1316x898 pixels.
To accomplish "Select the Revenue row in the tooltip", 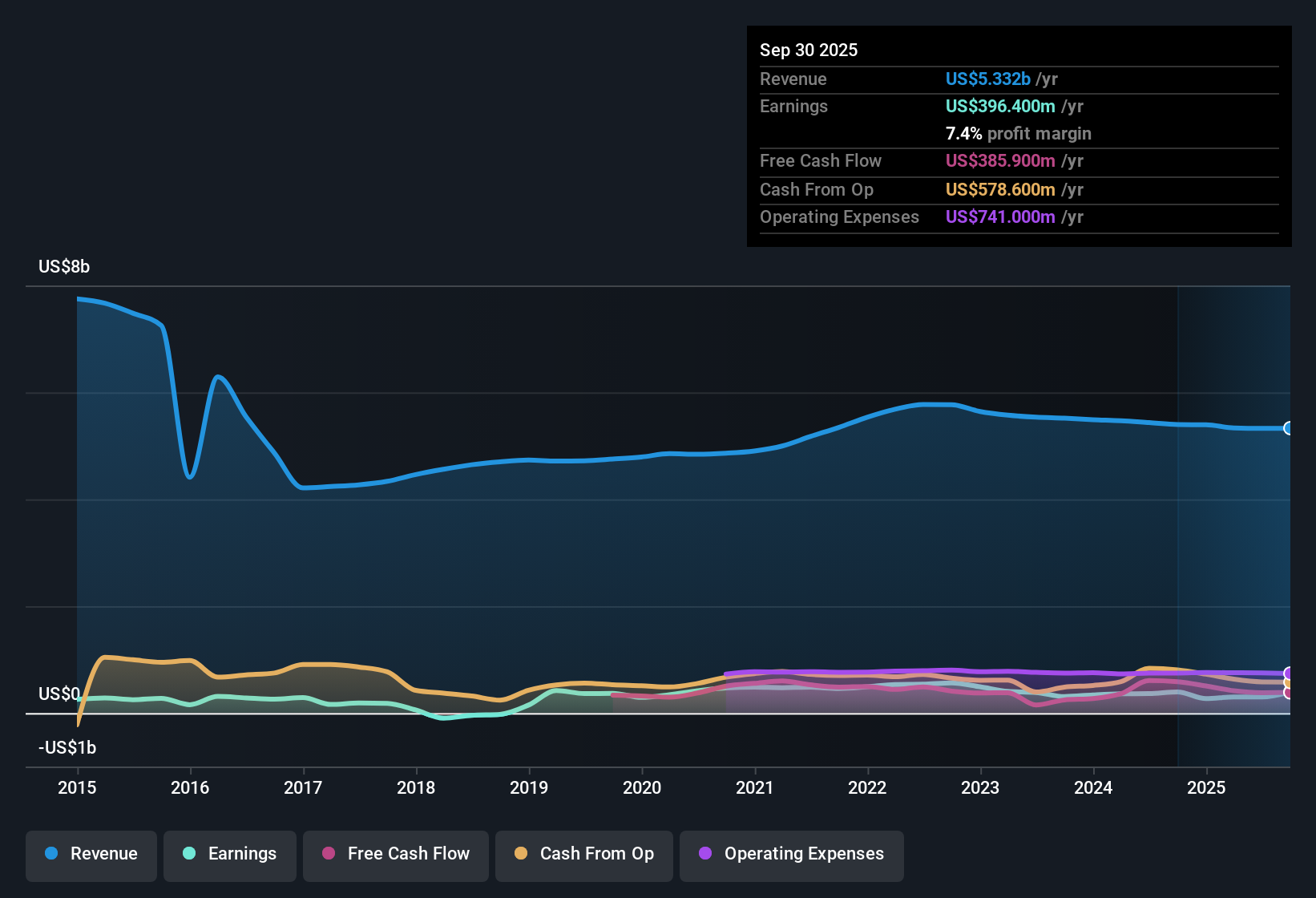I will point(1018,79).
